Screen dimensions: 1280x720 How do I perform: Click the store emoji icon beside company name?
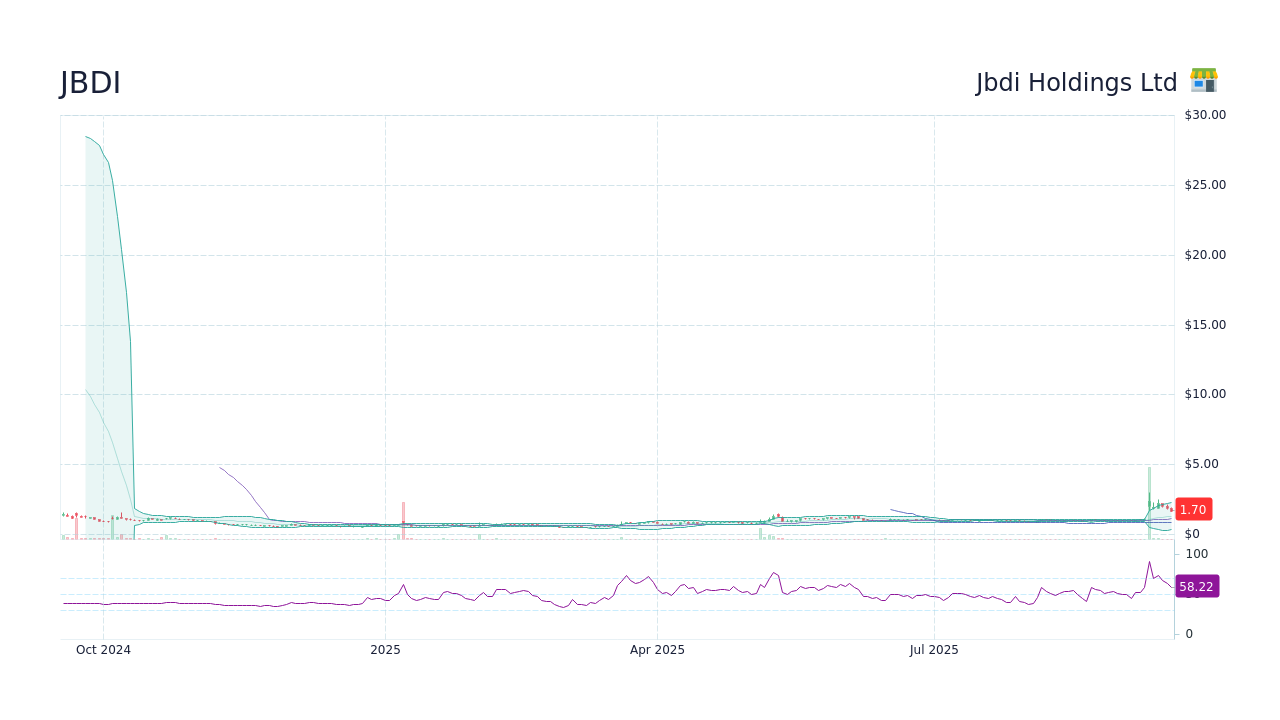[1203, 81]
